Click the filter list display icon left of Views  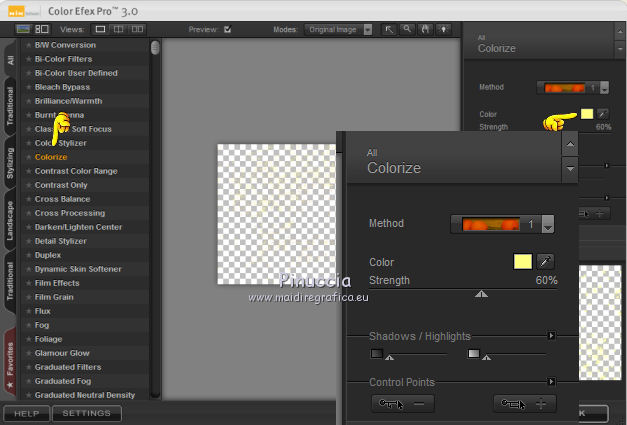[x=42, y=29]
